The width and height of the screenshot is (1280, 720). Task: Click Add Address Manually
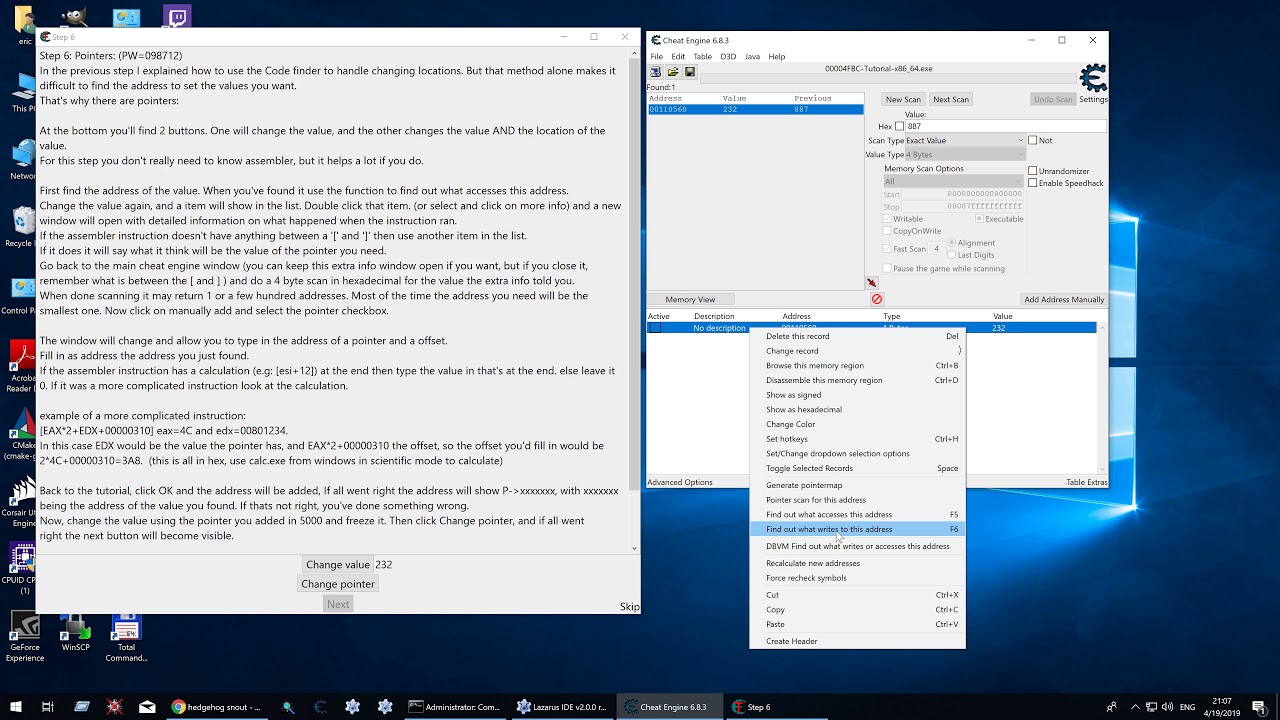(x=1064, y=299)
